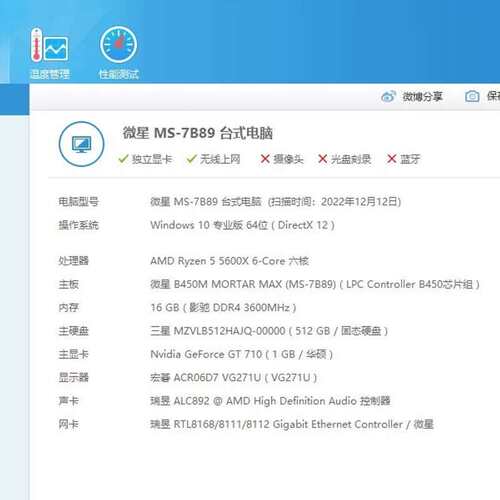Click the 16 GB DDR4 3600MHz memory entry

click(x=223, y=307)
